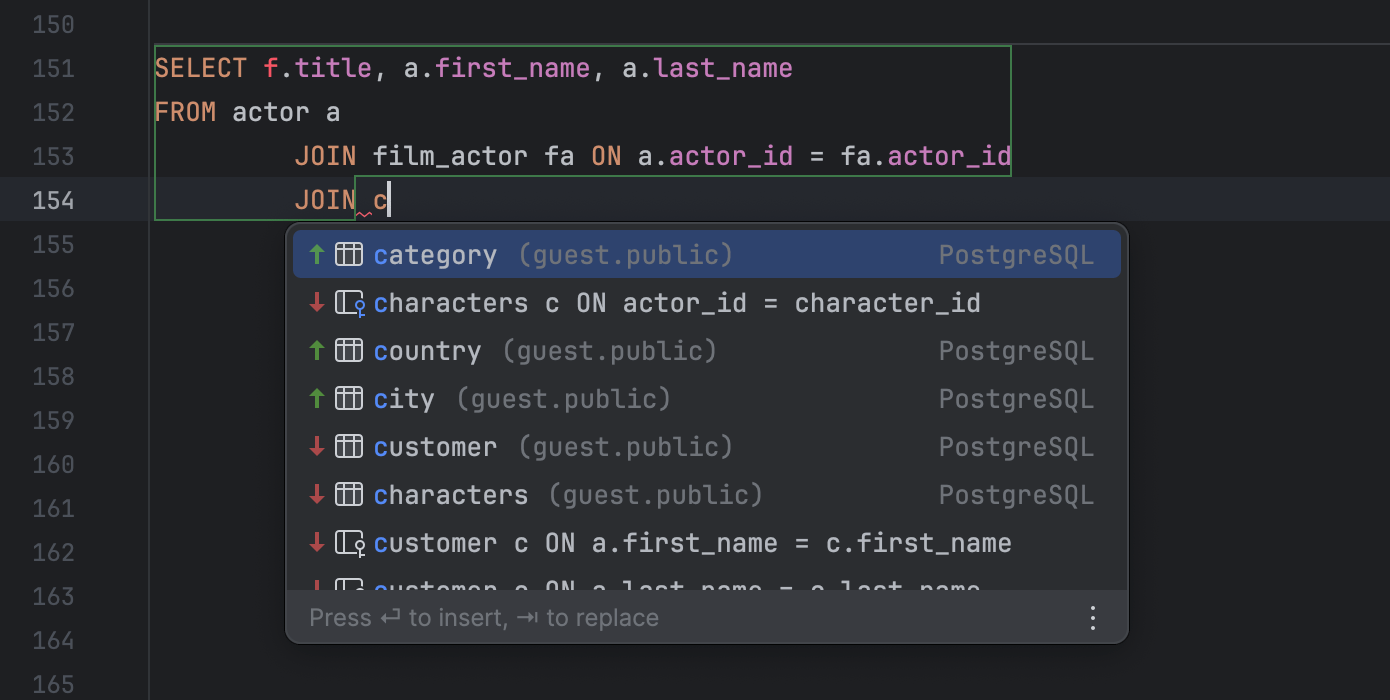Click the red down arrow next to customer
This screenshot has height=700, width=1390.
click(x=316, y=446)
